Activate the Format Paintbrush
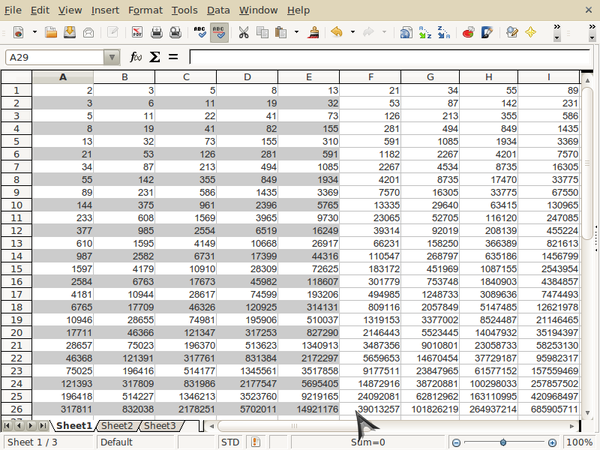Viewport: 600px width, 450px height. (x=313, y=33)
